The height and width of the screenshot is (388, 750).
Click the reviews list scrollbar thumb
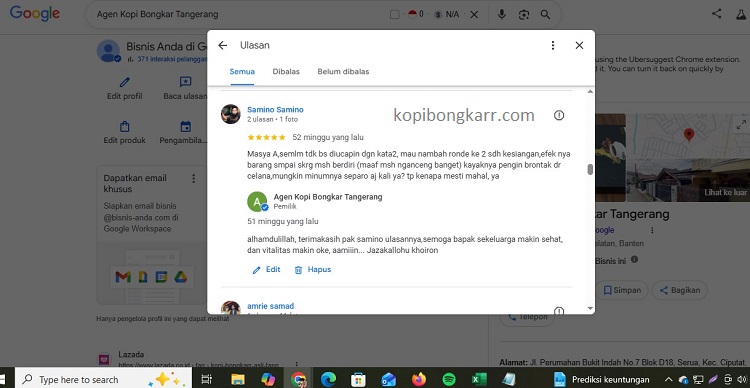(590, 169)
